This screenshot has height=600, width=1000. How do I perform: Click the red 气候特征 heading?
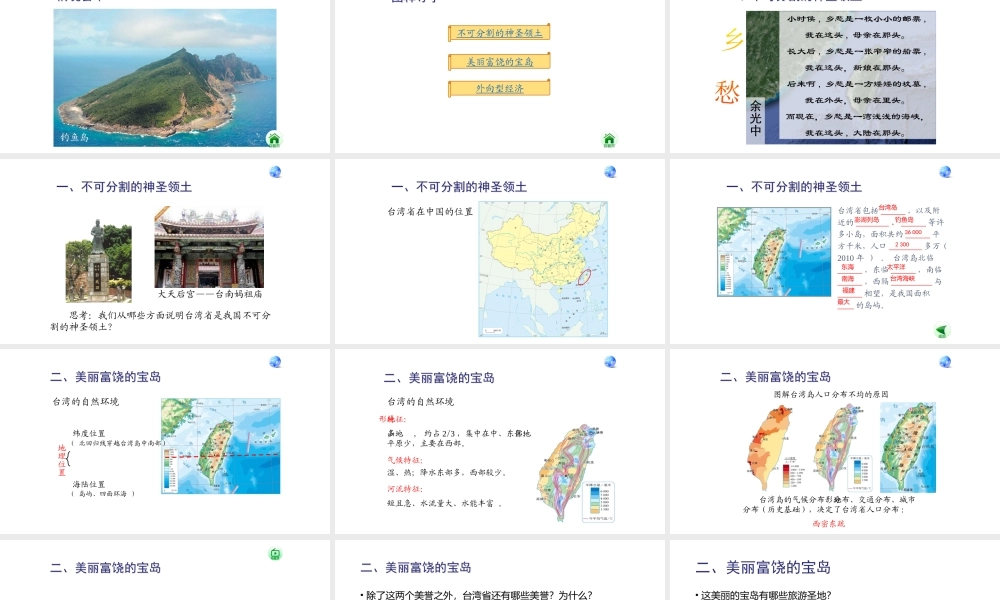[404, 460]
